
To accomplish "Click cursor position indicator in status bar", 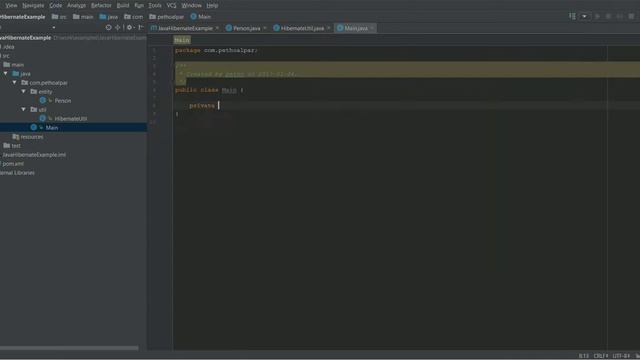I will [x=584, y=356].
